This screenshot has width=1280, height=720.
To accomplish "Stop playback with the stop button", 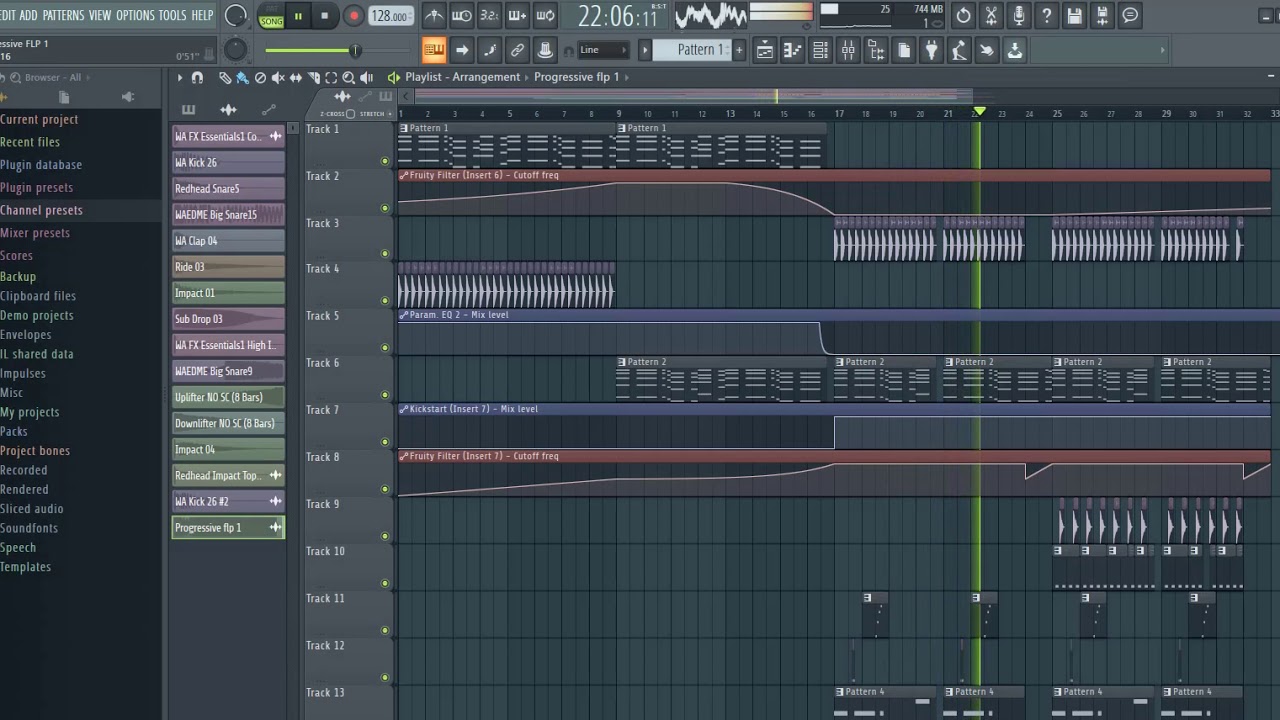I will (324, 16).
